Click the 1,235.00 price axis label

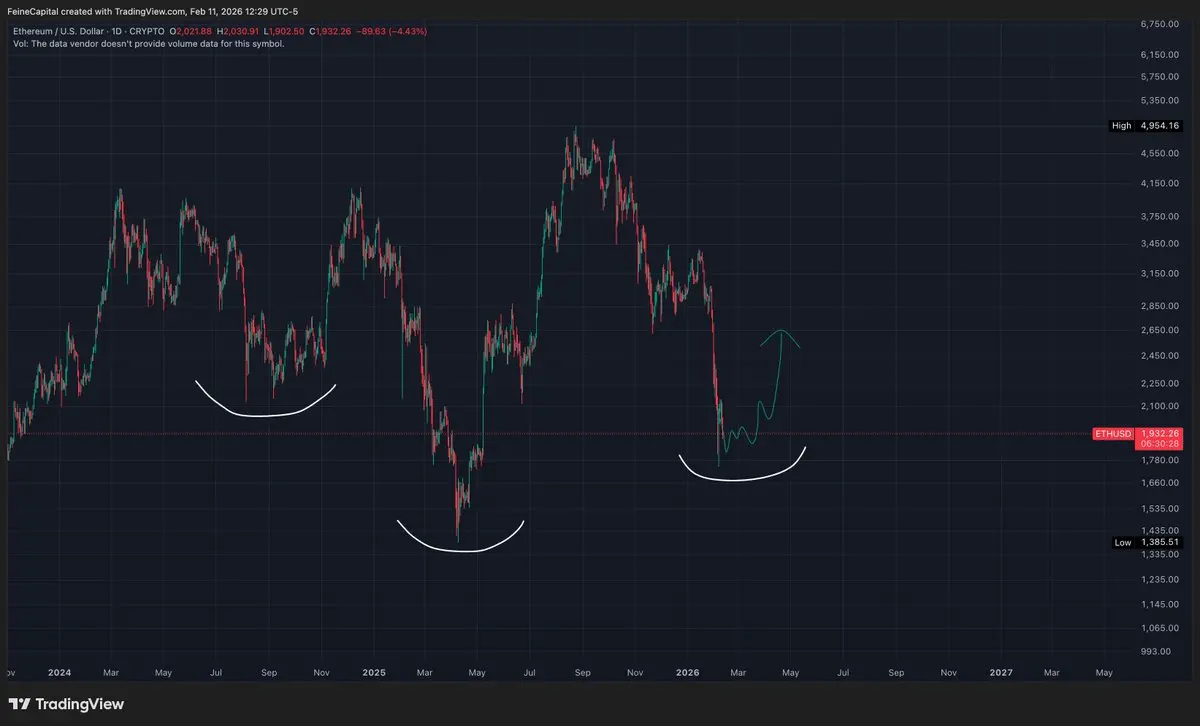1160,579
